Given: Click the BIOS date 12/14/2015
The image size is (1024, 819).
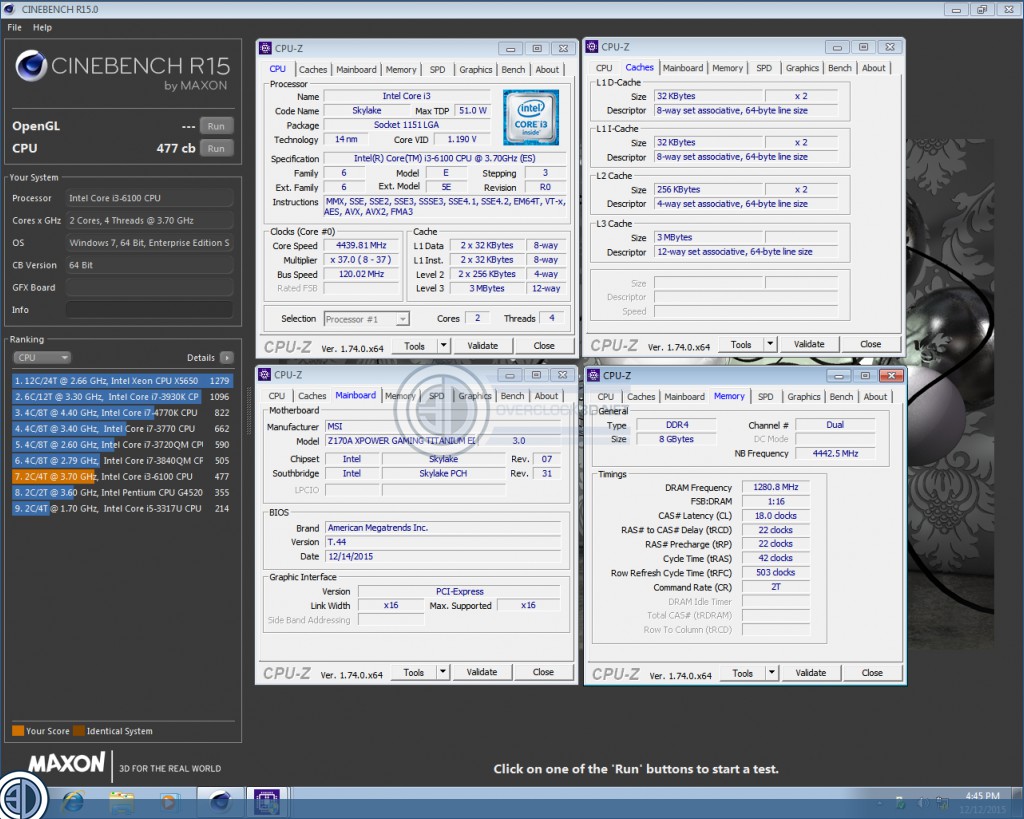Looking at the screenshot, I should pyautogui.click(x=443, y=556).
